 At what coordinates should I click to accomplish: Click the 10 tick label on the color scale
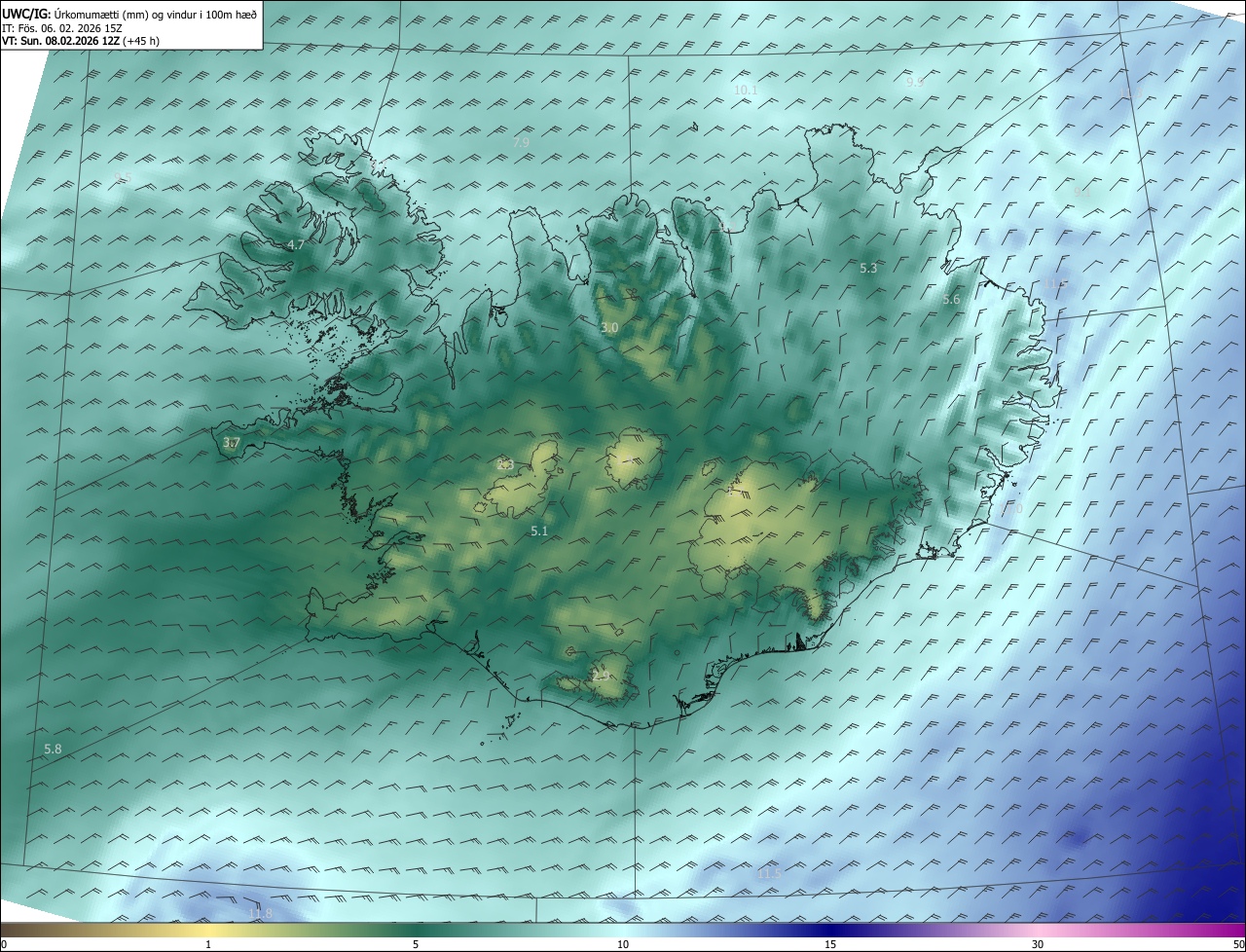623,944
